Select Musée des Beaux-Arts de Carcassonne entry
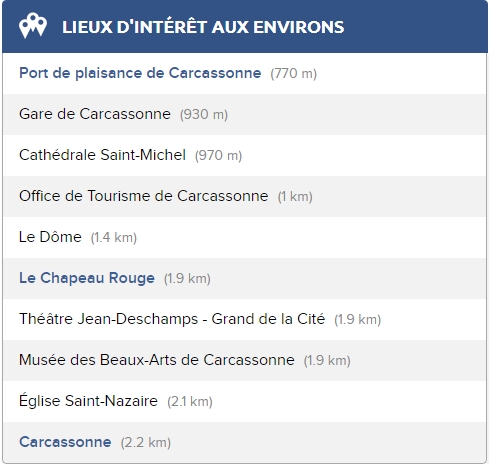The image size is (492, 464). point(157,360)
